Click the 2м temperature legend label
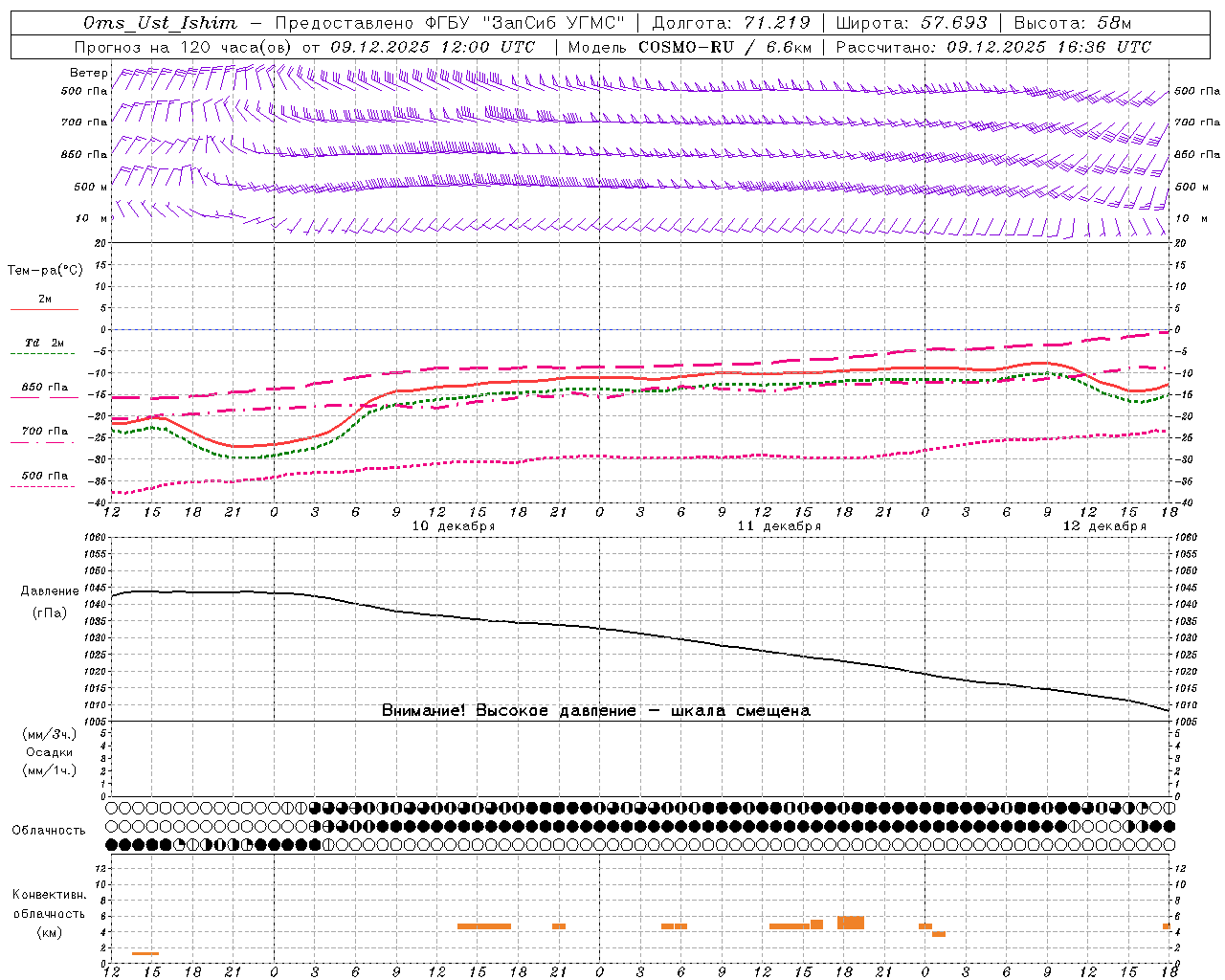Screen dimensions: 1225x980 [x=45, y=299]
